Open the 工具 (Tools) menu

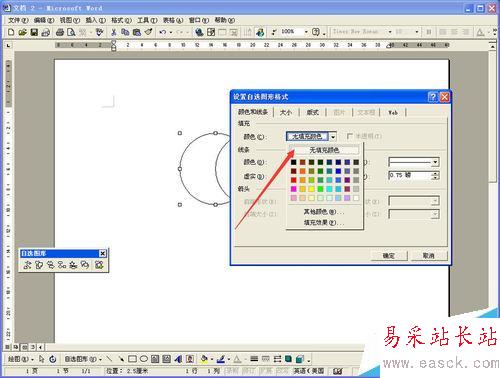(x=147, y=20)
